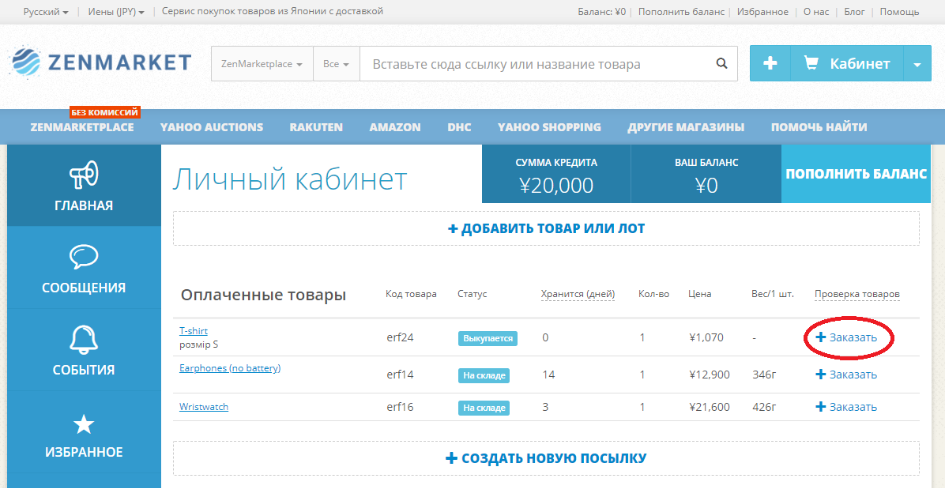Open the Wristwatch product link
This screenshot has width=945, height=488.
click(x=204, y=407)
